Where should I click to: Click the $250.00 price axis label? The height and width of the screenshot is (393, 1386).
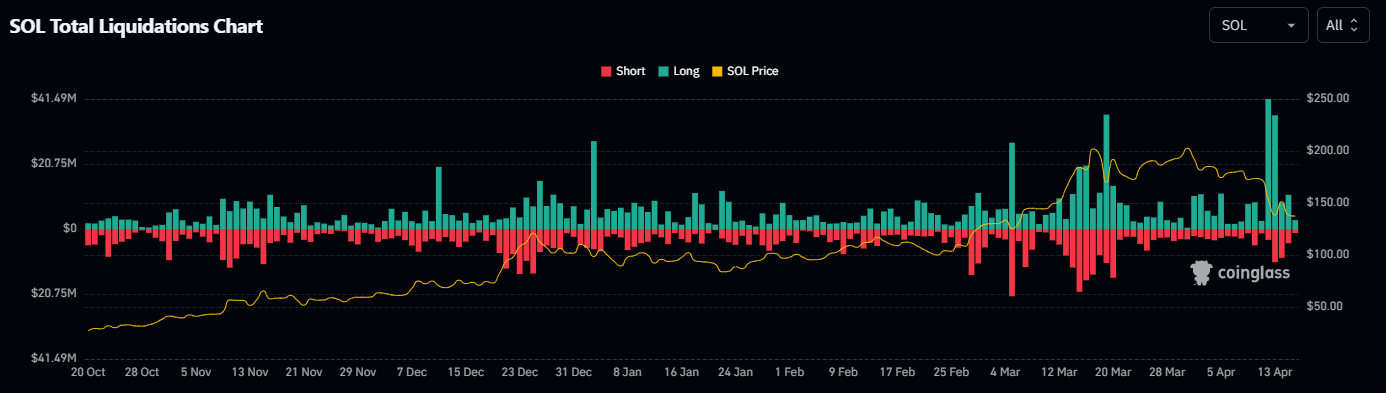click(x=1328, y=98)
